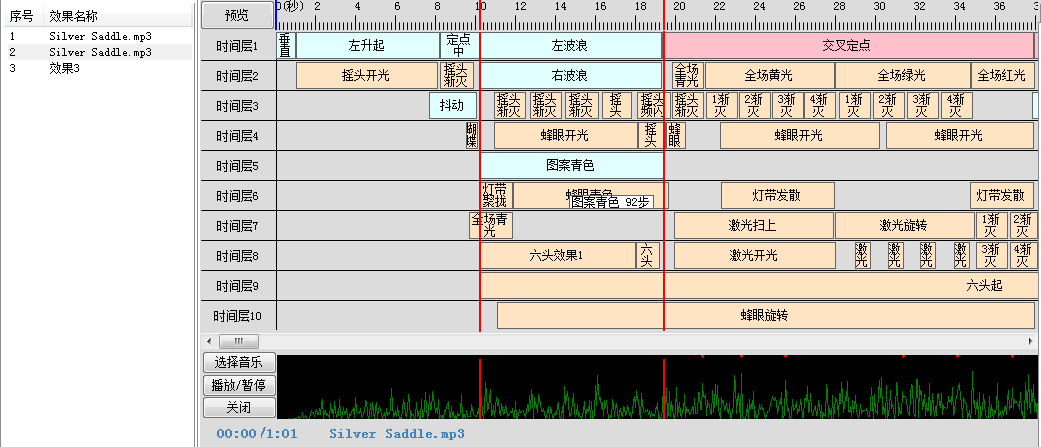Select the 时间层6 layer label
Screen dimensions: 1041x447
pos(238,196)
